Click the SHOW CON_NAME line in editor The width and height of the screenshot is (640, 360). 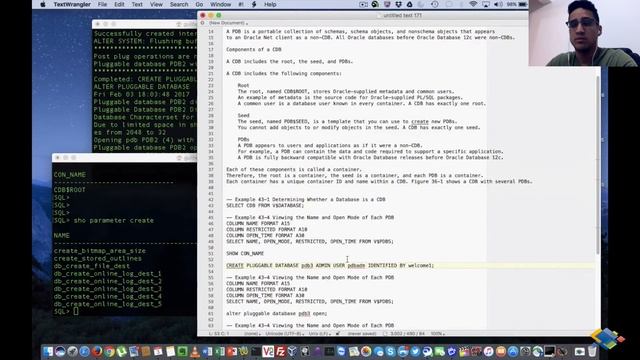245,253
